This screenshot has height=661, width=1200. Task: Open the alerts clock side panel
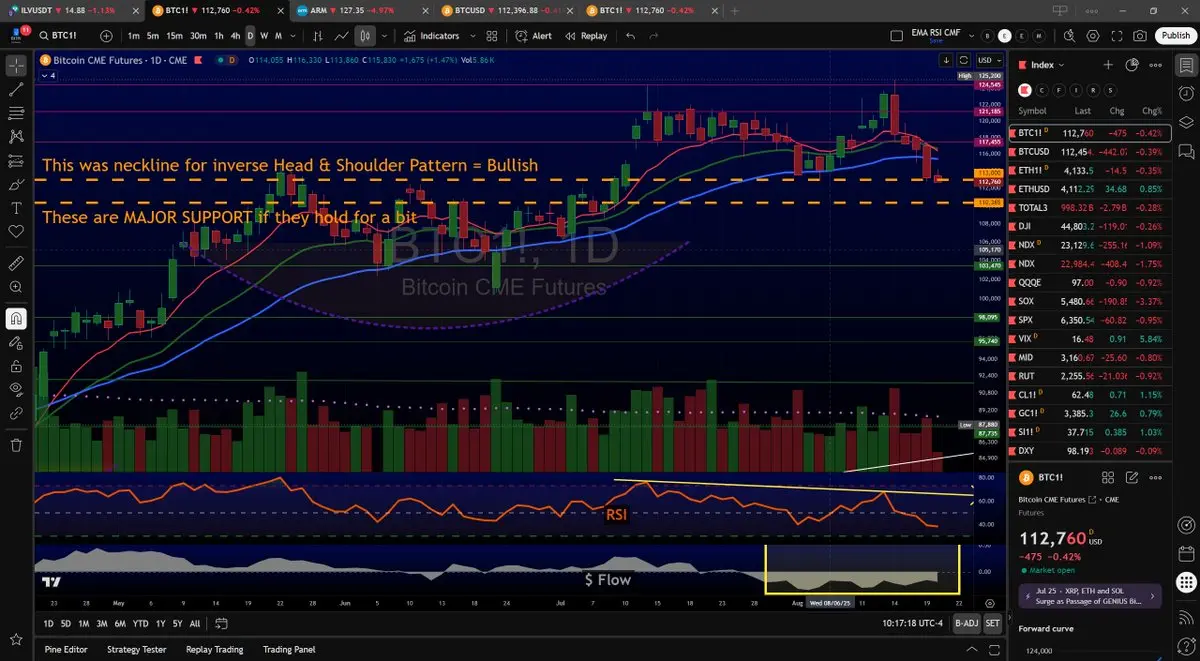pyautogui.click(x=1185, y=92)
